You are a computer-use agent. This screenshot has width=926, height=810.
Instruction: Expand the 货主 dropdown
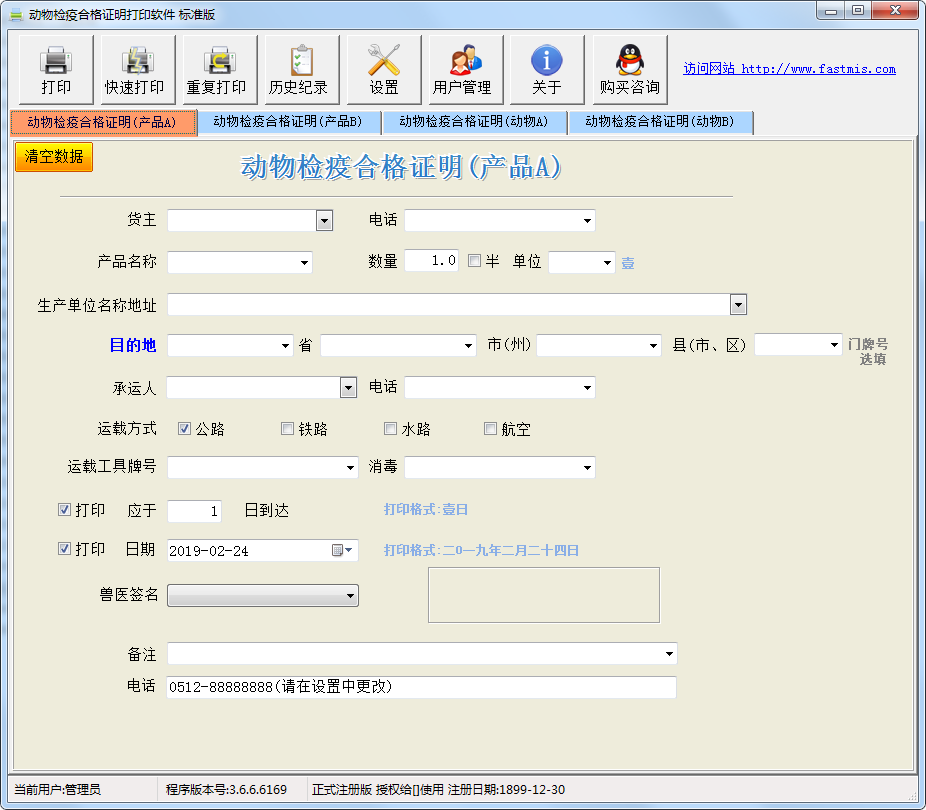[x=324, y=221]
